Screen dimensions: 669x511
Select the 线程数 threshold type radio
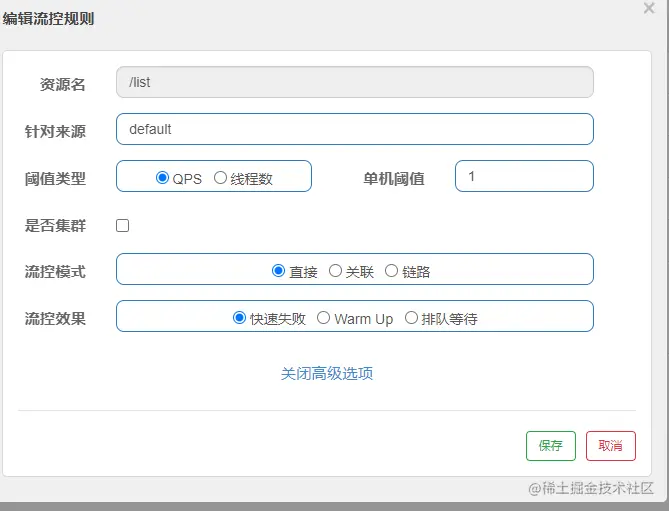pos(220,177)
